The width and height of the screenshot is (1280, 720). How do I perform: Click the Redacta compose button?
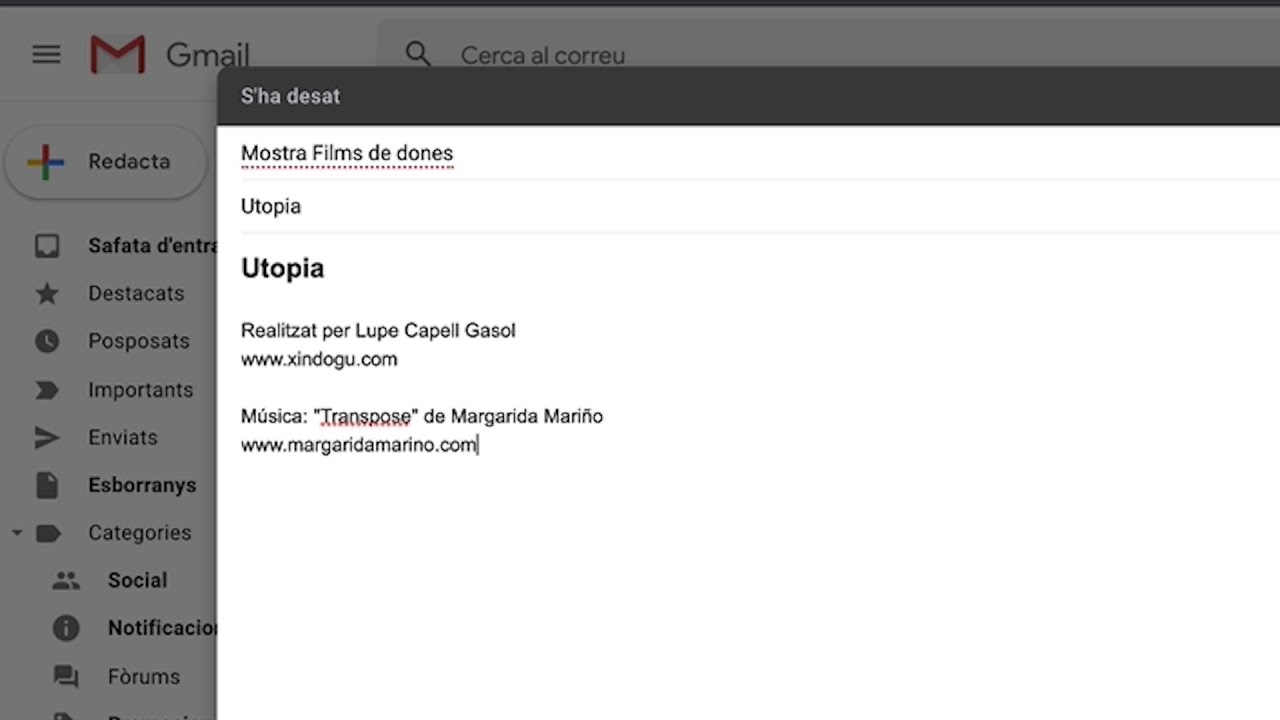pos(106,162)
